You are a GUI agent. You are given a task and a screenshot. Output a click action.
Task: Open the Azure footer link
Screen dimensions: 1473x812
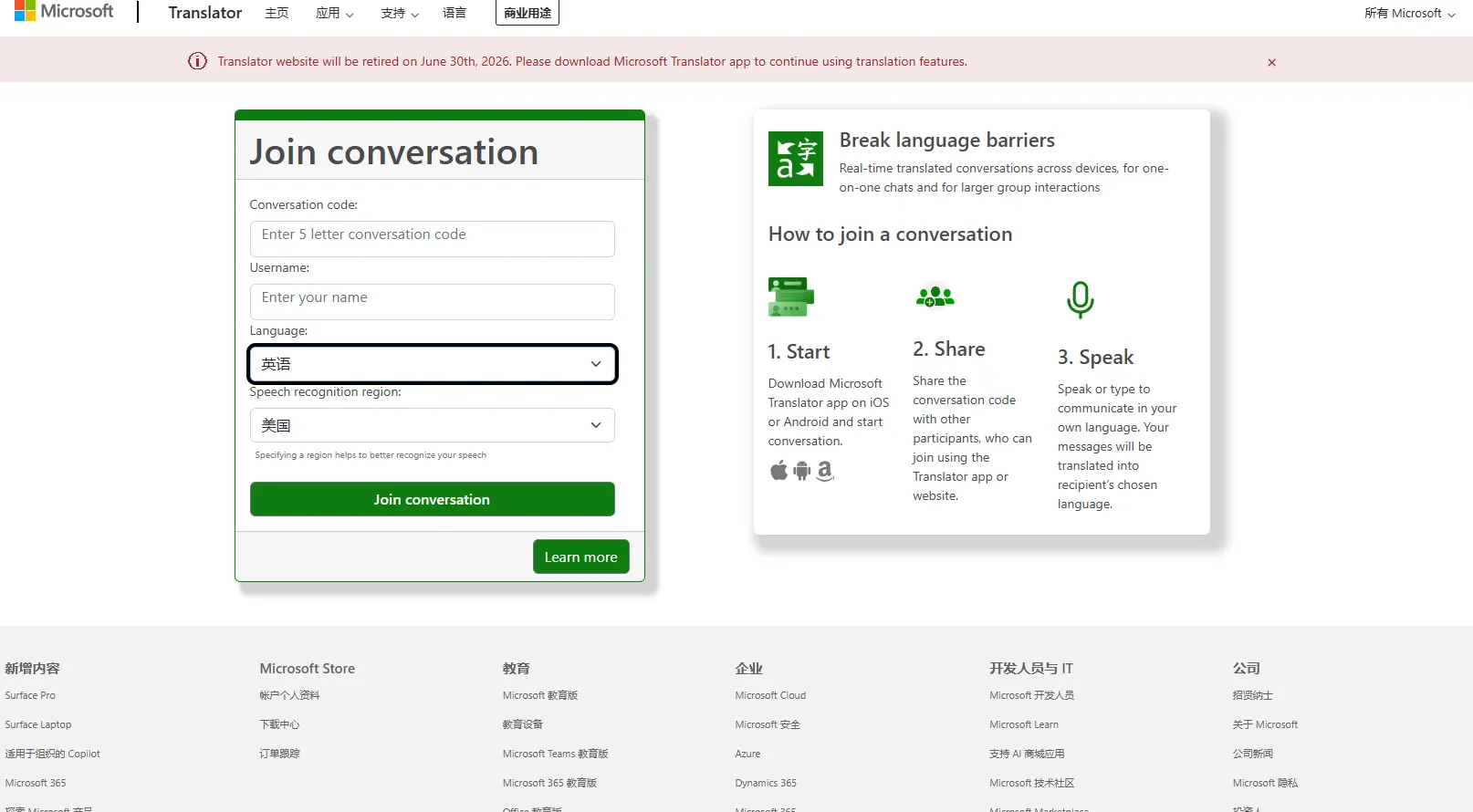pos(747,754)
